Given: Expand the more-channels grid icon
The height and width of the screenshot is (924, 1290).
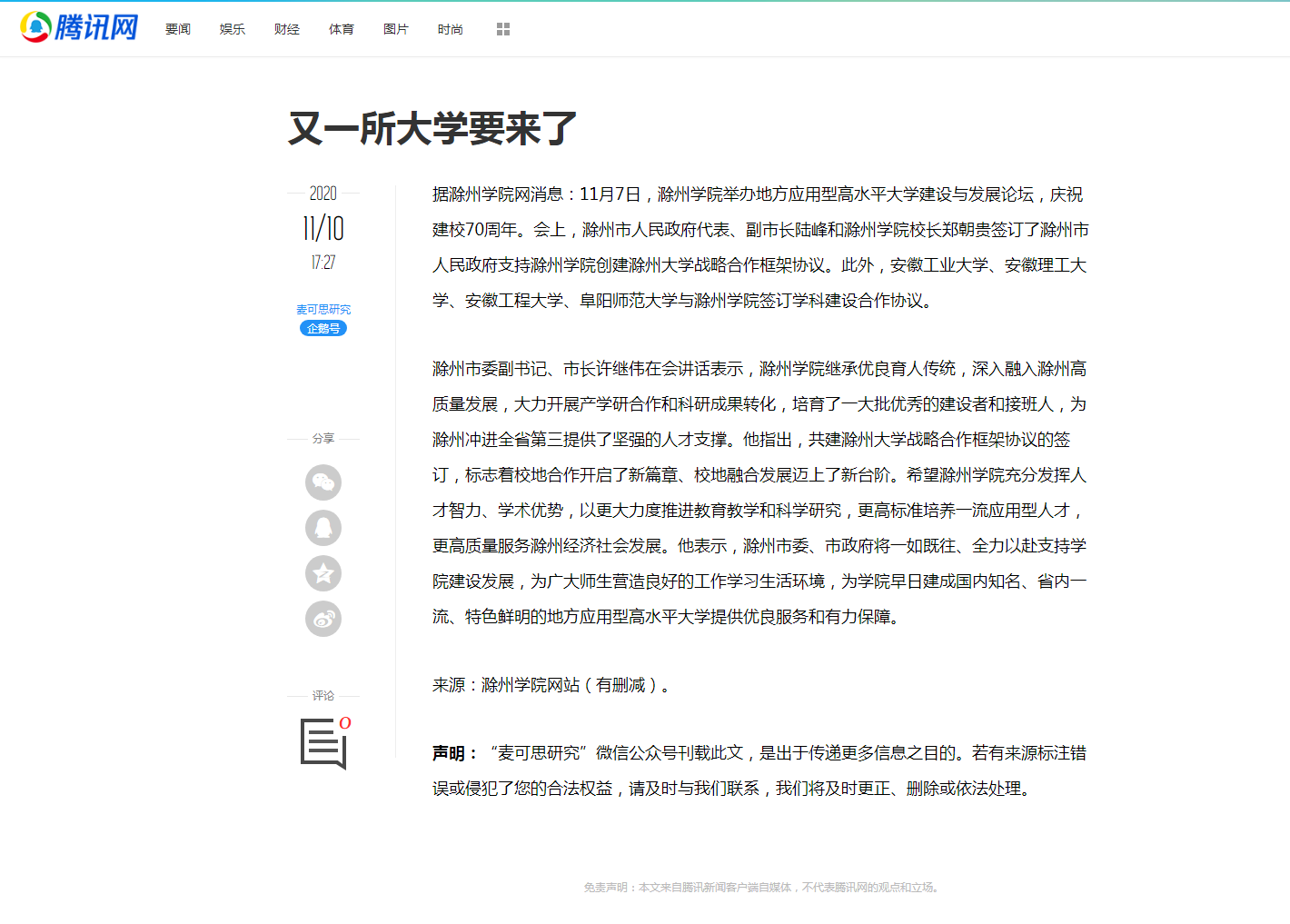Looking at the screenshot, I should tap(503, 29).
